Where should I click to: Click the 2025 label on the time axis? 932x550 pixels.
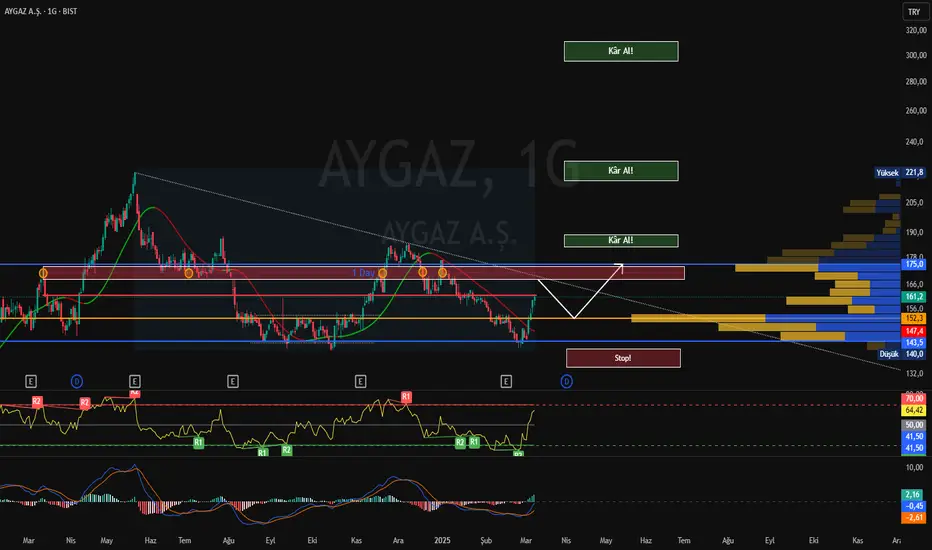click(442, 540)
